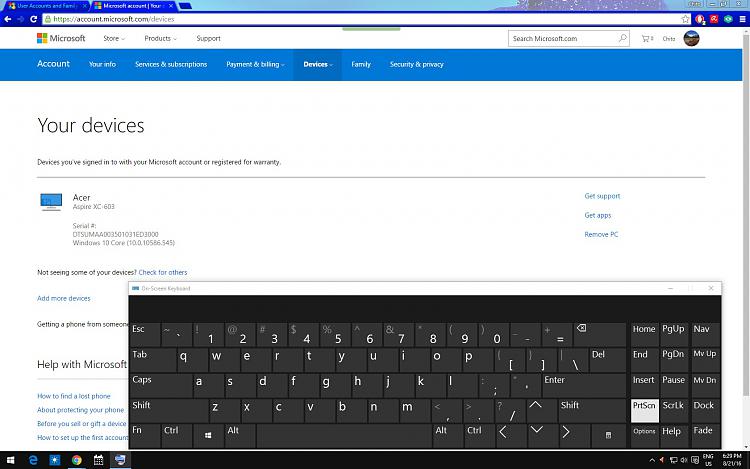Toggle the Caps key on the keyboard

[x=161, y=385]
